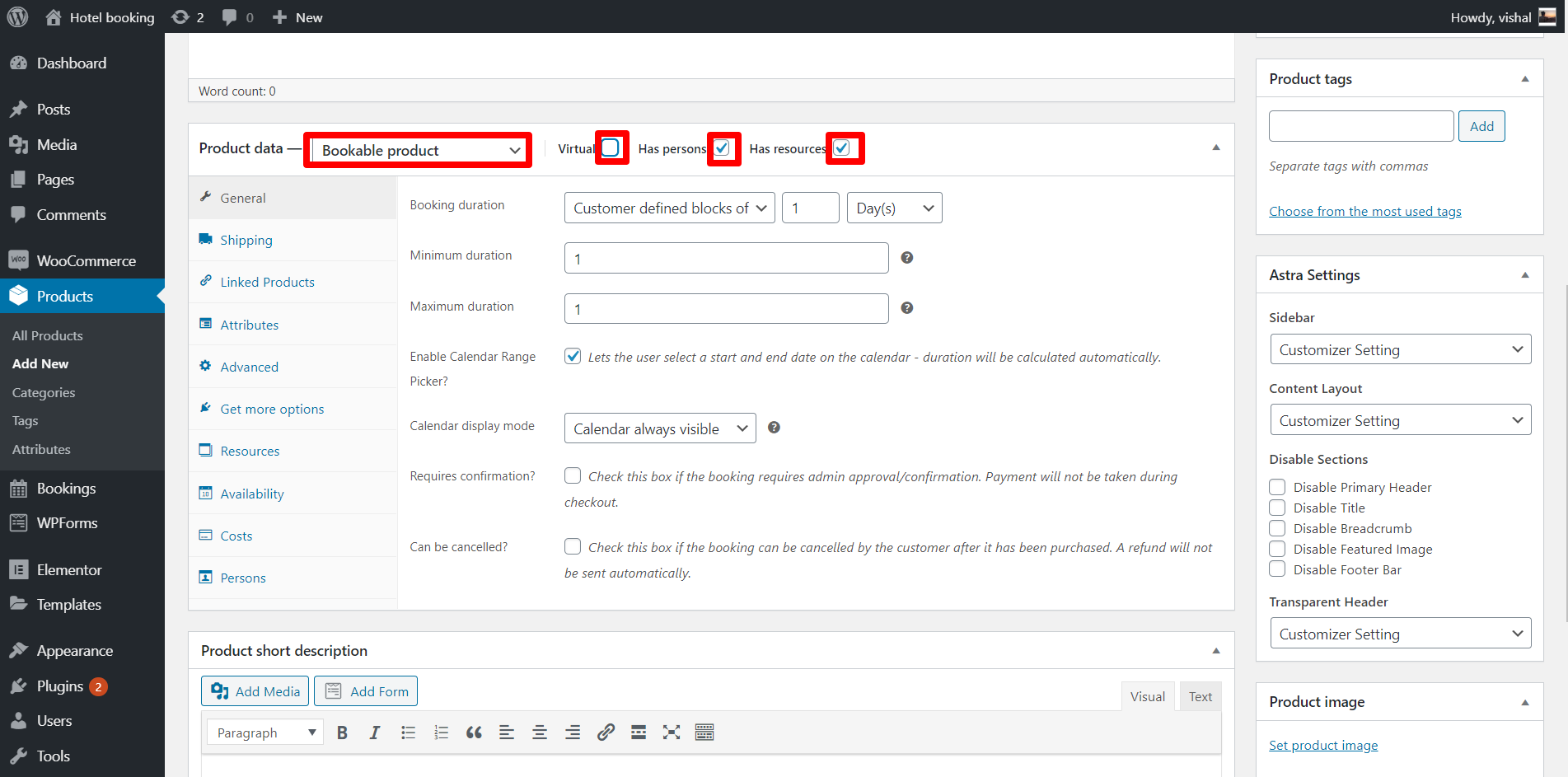Open the Sidebar Customizer Setting dropdown
This screenshot has height=777, width=1568.
click(x=1400, y=349)
